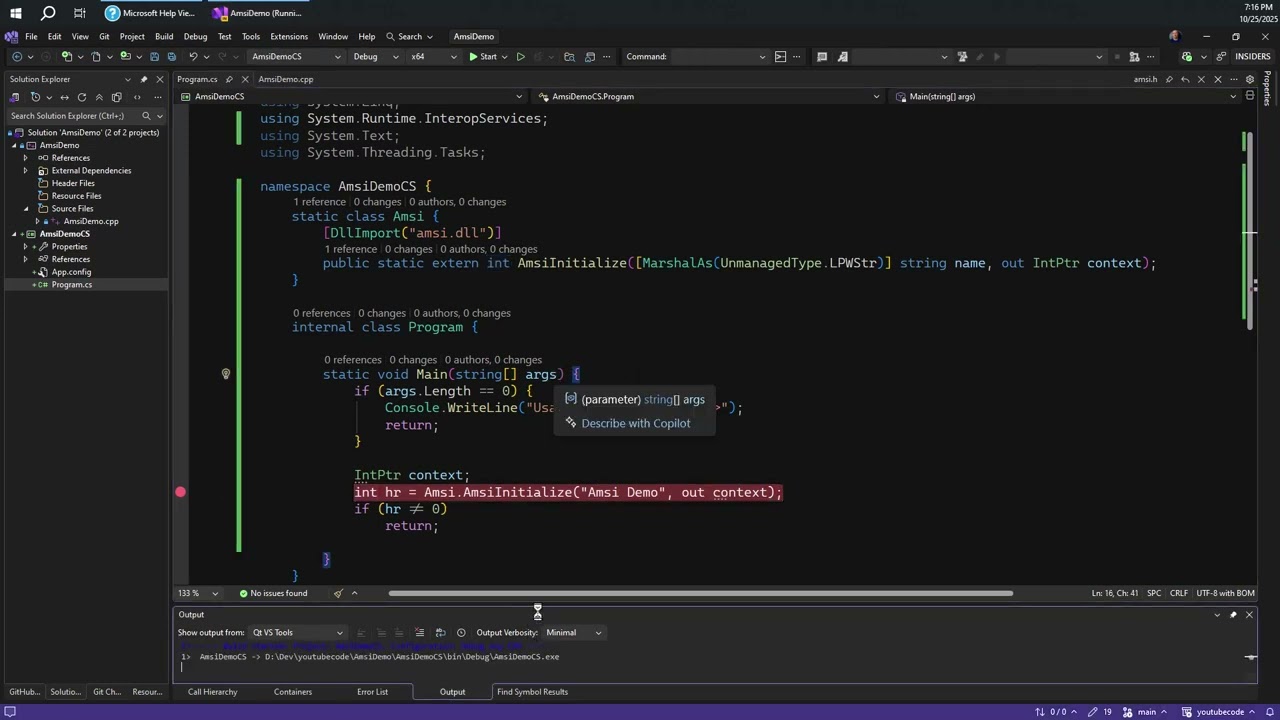1280x720 pixels.
Task: Switch to the AmsiDemo.cpp tab
Action: click(x=285, y=79)
